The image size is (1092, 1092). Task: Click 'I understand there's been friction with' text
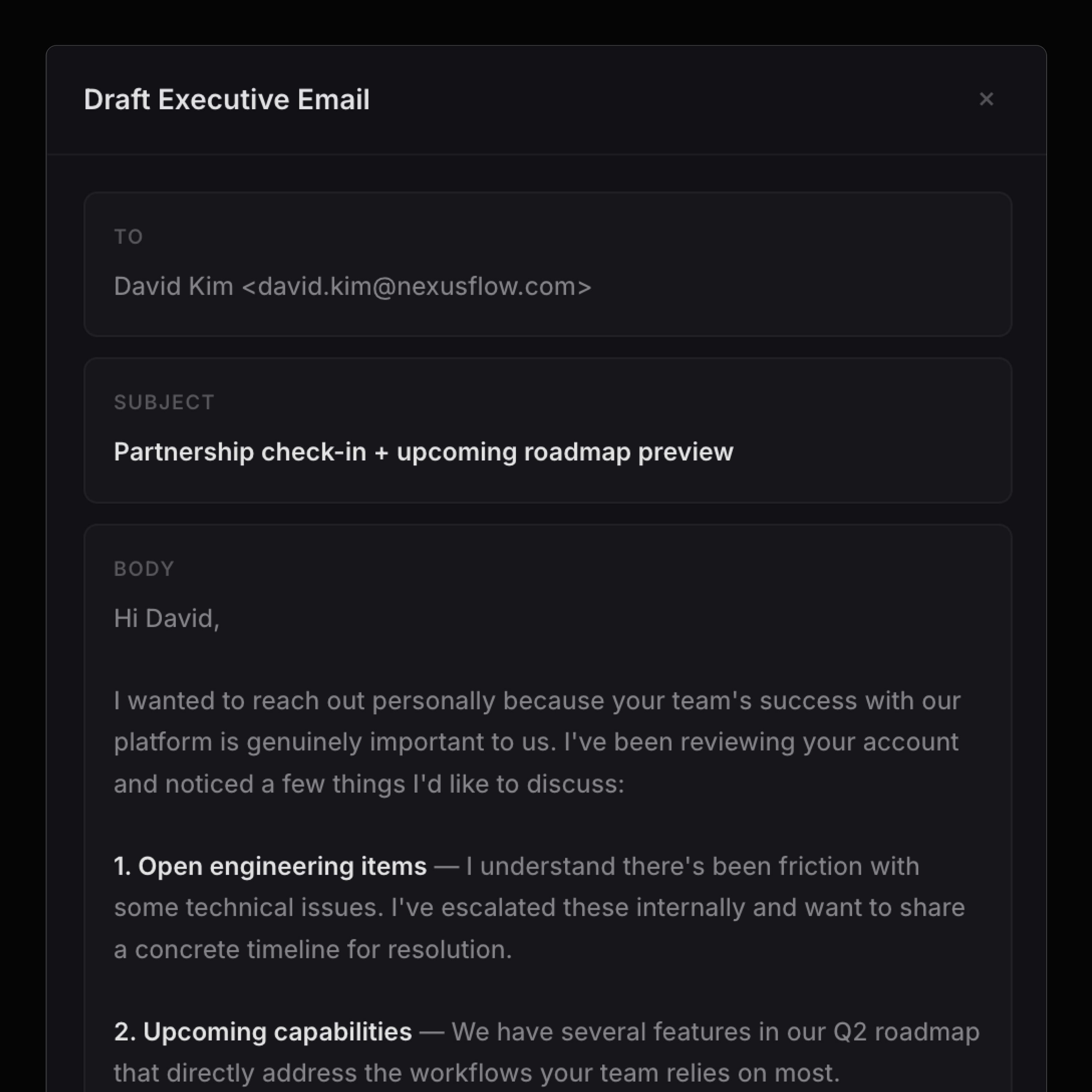coord(693,866)
